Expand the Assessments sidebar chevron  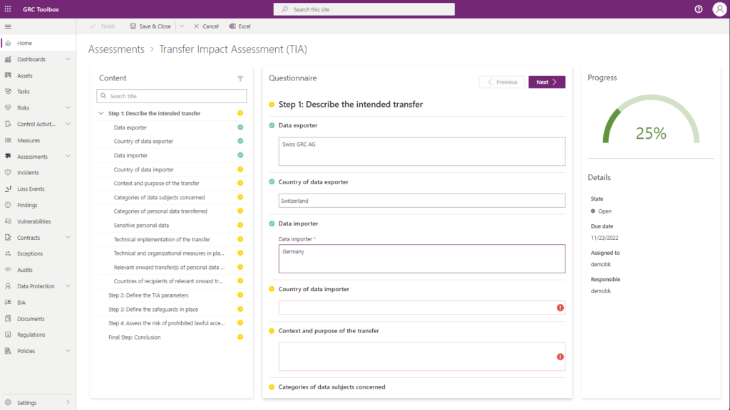pos(68,156)
